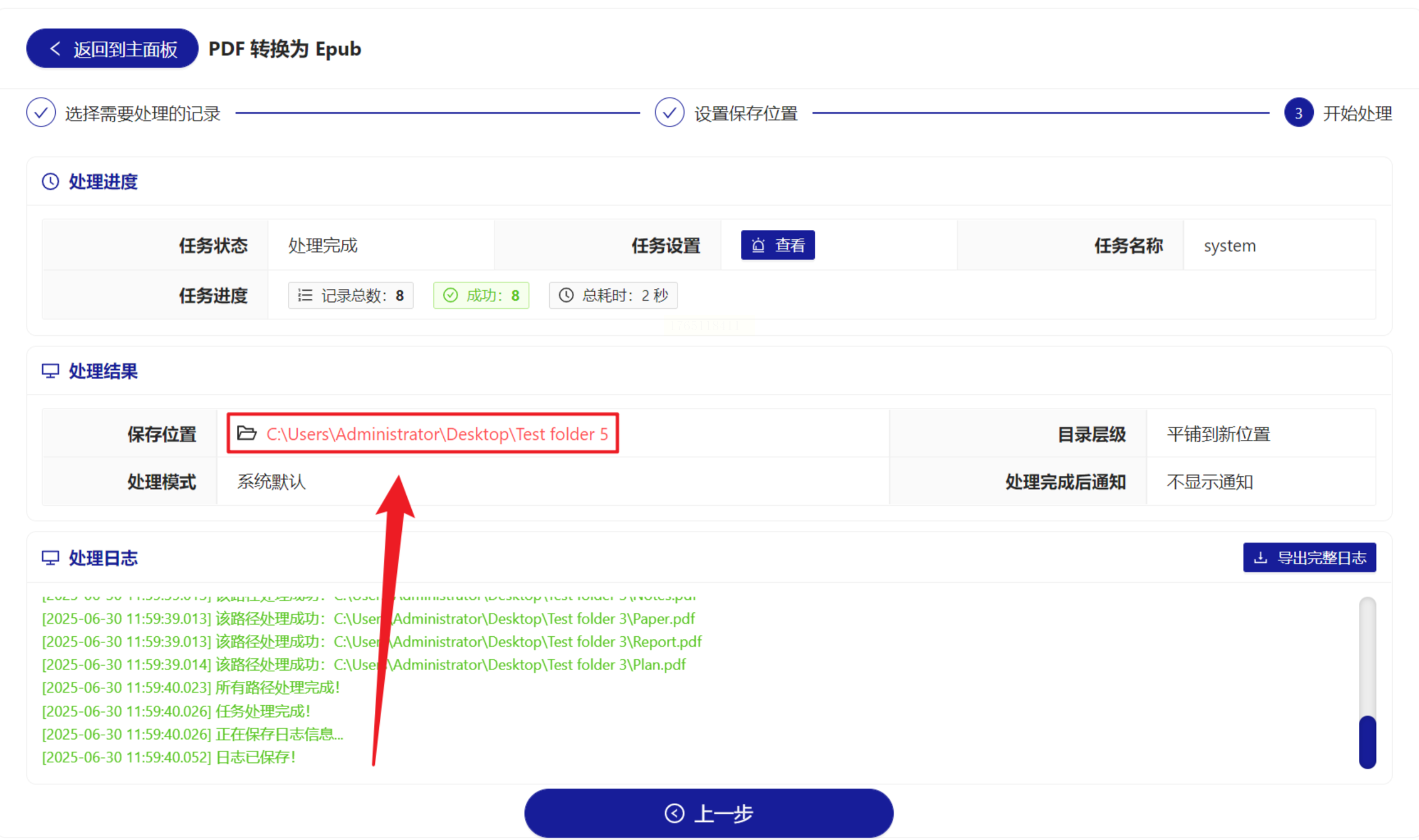Click the download icon on 导出完整日志 button

pos(1261,558)
